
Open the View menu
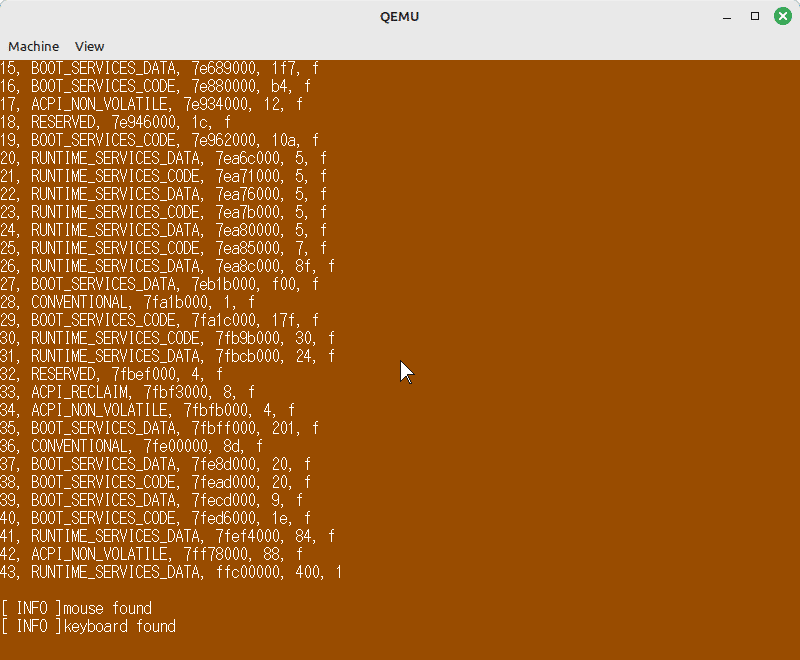click(x=90, y=46)
